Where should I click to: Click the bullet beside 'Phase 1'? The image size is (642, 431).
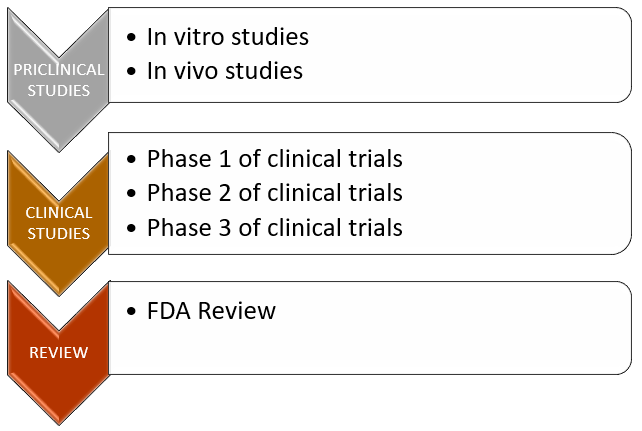point(133,160)
